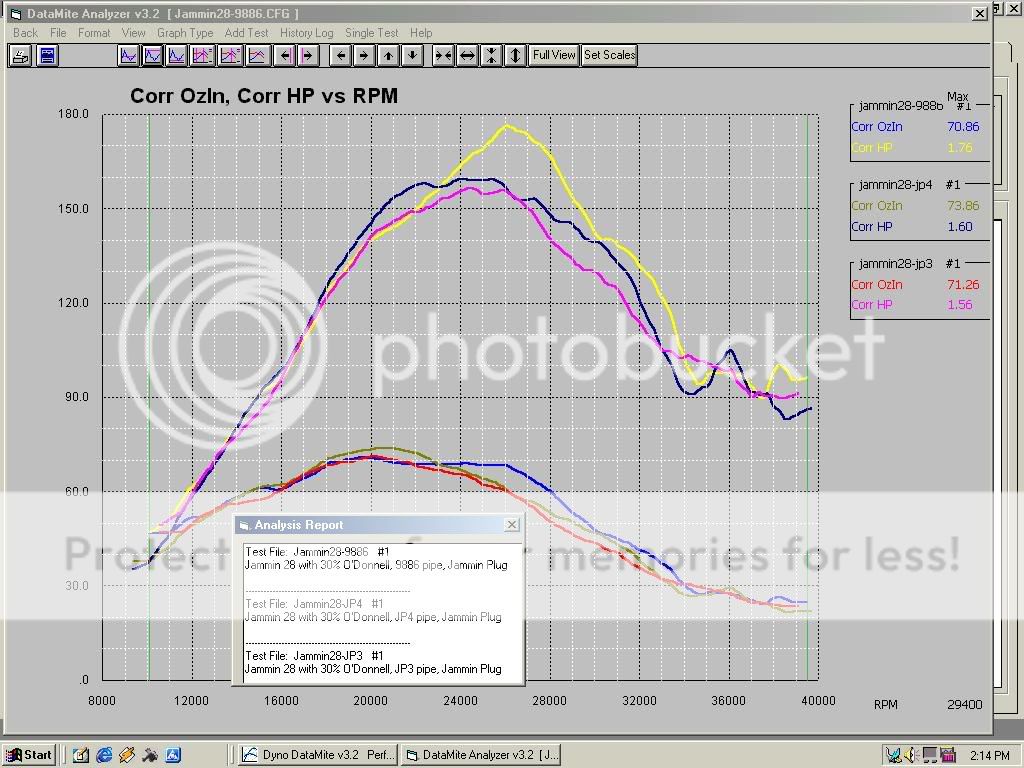Click the Full View button
Viewport: 1024px width, 768px height.
(x=553, y=55)
